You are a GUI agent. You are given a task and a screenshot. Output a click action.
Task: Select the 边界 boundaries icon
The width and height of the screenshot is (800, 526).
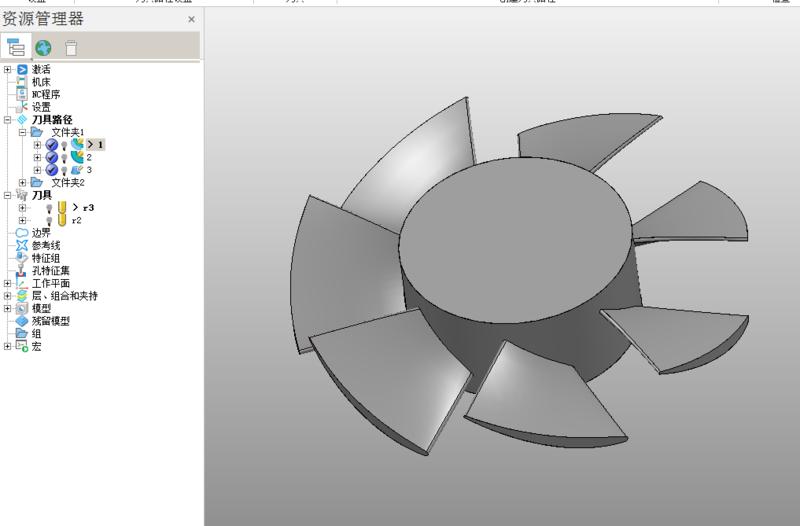point(21,233)
